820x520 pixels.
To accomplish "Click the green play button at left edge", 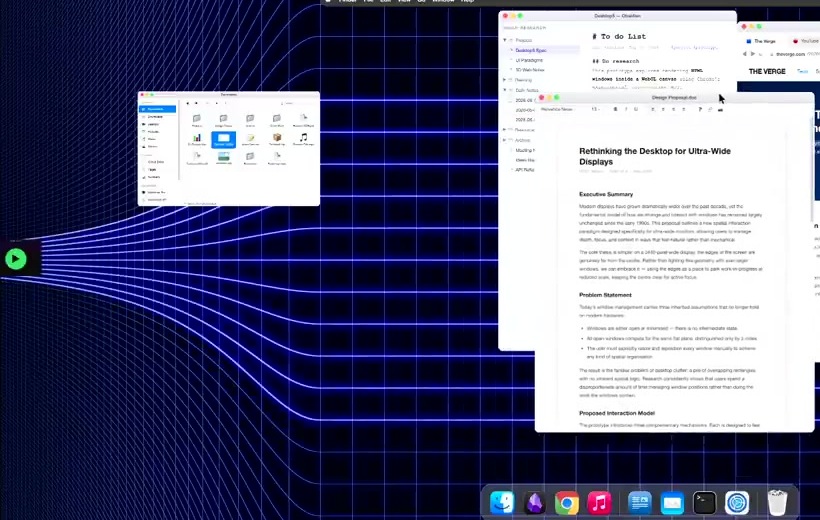I will pos(16,259).
